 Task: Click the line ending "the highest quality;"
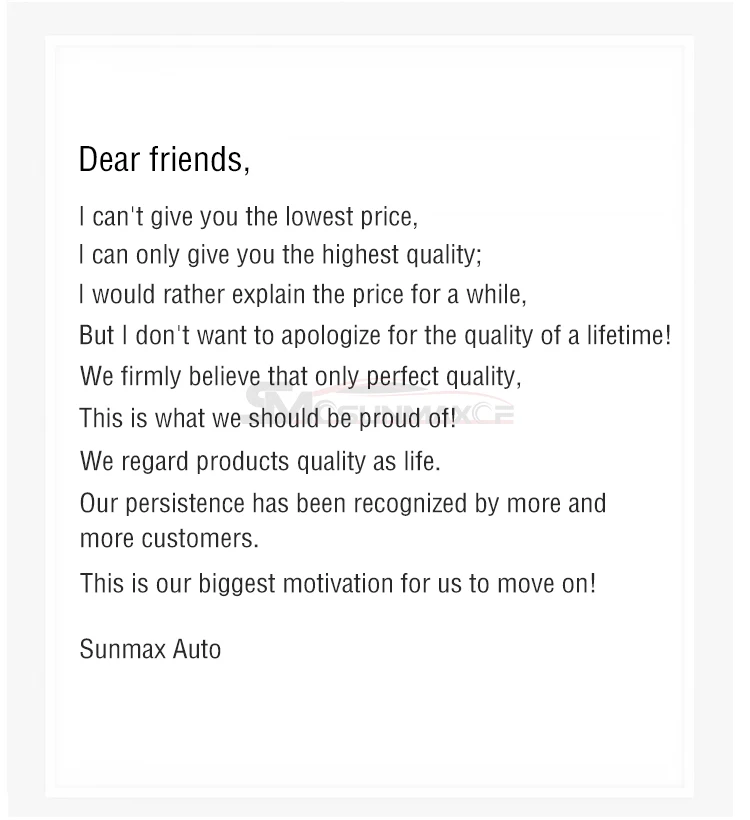(x=280, y=254)
